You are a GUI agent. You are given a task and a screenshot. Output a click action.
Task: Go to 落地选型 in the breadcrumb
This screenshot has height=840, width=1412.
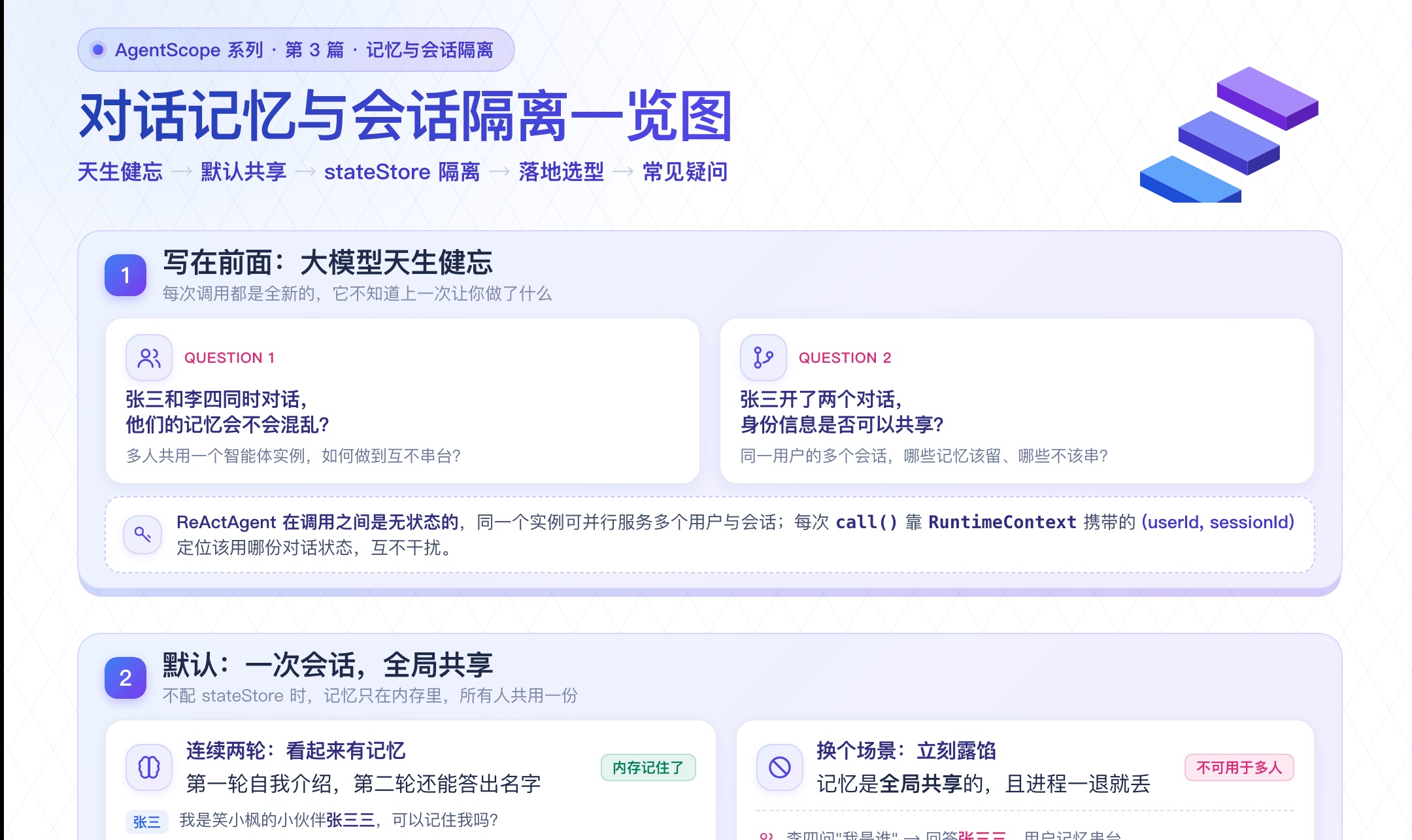(x=562, y=172)
